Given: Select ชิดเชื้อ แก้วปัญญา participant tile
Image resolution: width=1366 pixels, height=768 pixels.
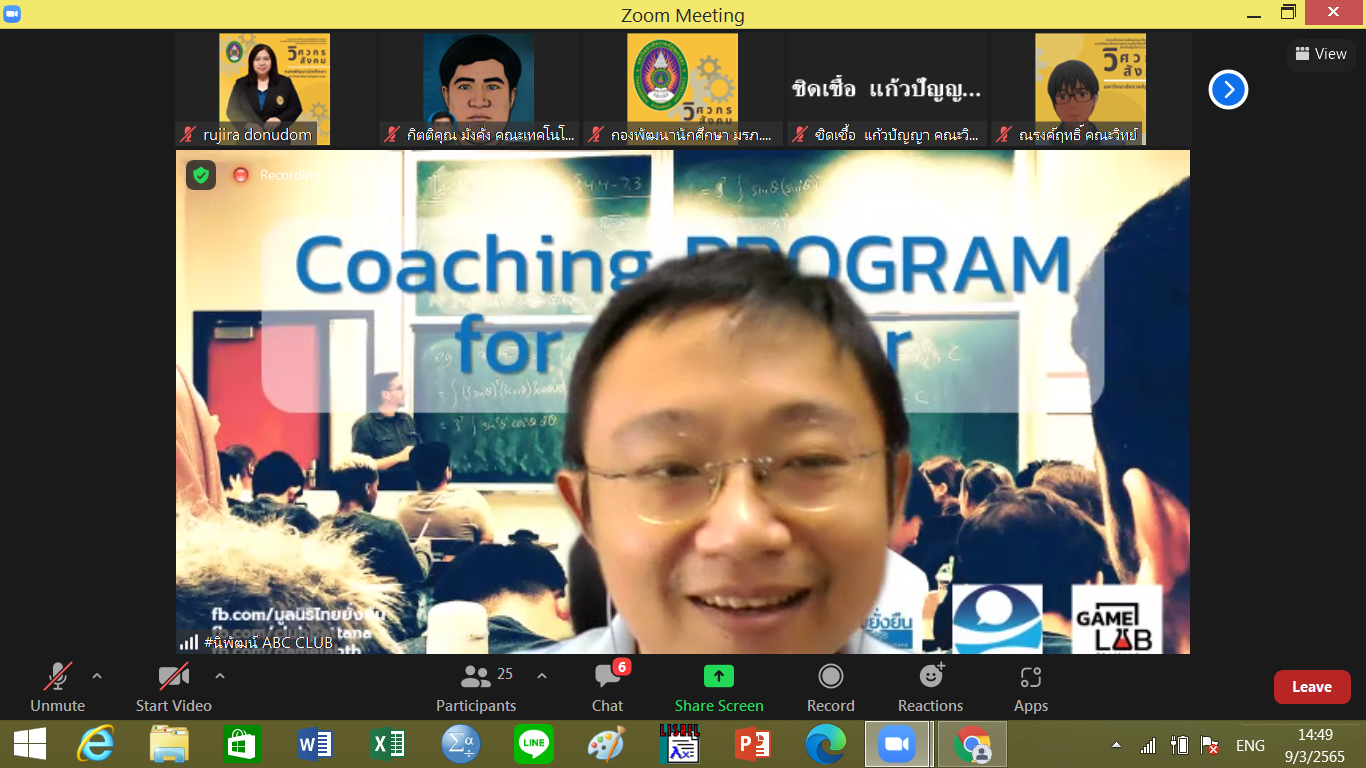Looking at the screenshot, I should tap(886, 89).
